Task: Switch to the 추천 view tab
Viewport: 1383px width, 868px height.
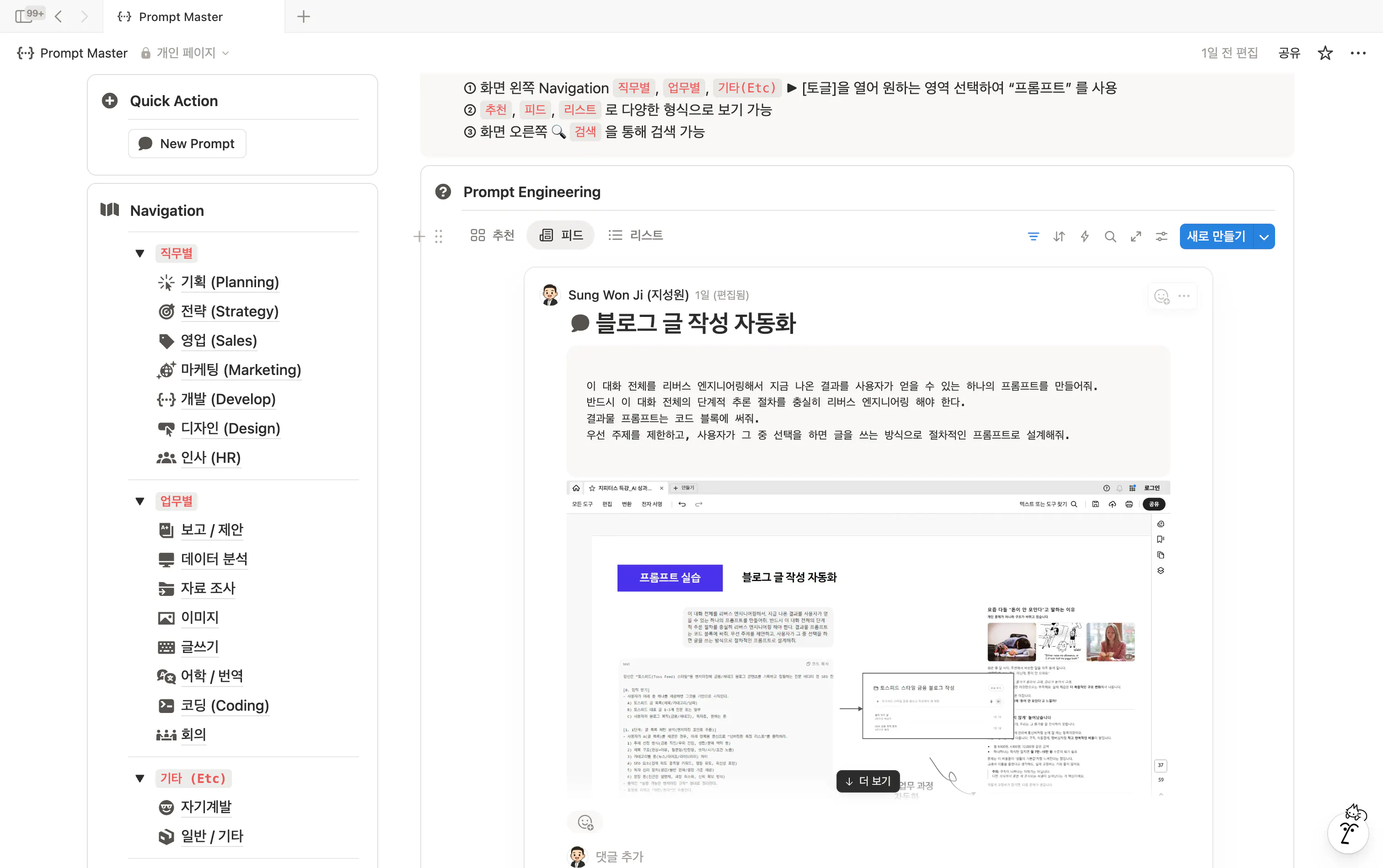Action: pyautogui.click(x=492, y=234)
